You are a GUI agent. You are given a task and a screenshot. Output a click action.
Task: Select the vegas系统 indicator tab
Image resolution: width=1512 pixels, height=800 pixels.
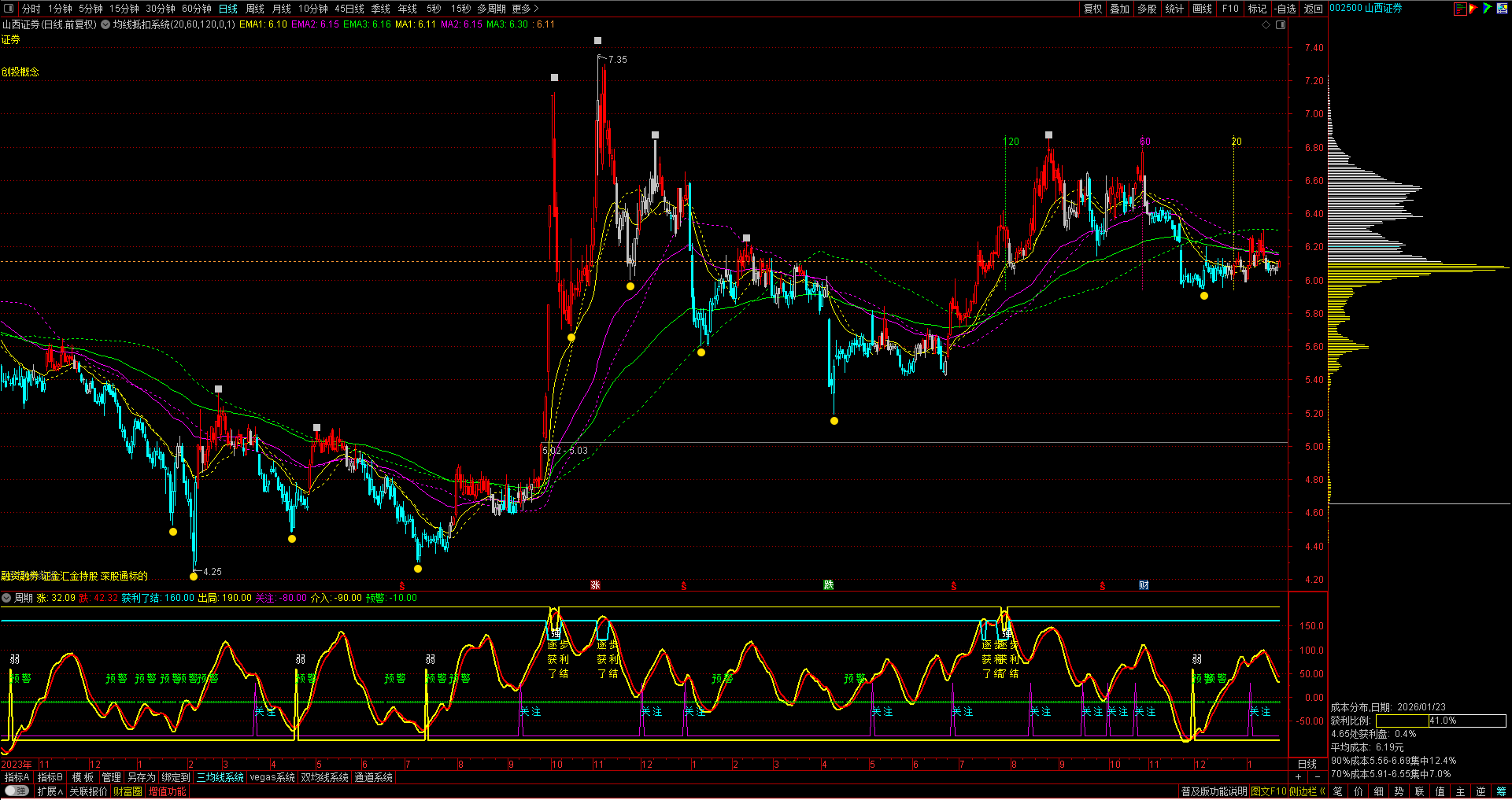(x=272, y=777)
